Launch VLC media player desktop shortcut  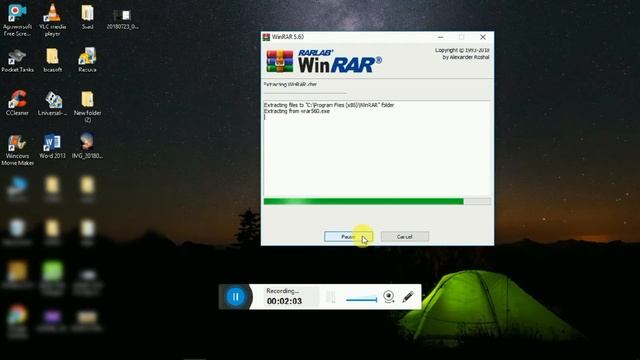(x=52, y=20)
